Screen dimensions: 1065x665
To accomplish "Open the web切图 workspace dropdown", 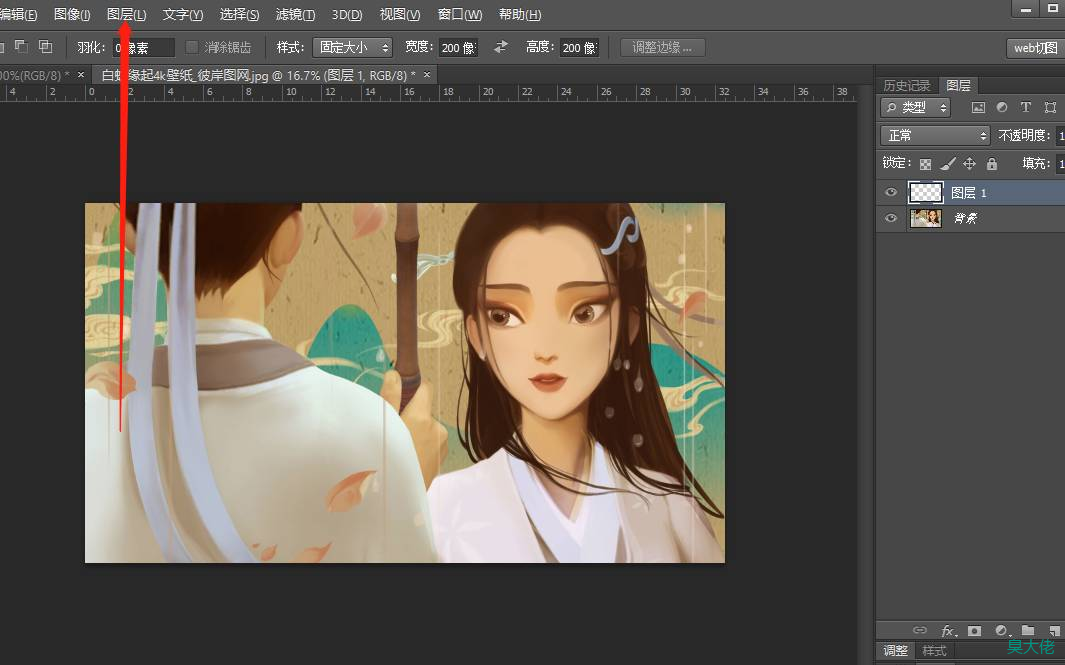I will tap(1035, 48).
